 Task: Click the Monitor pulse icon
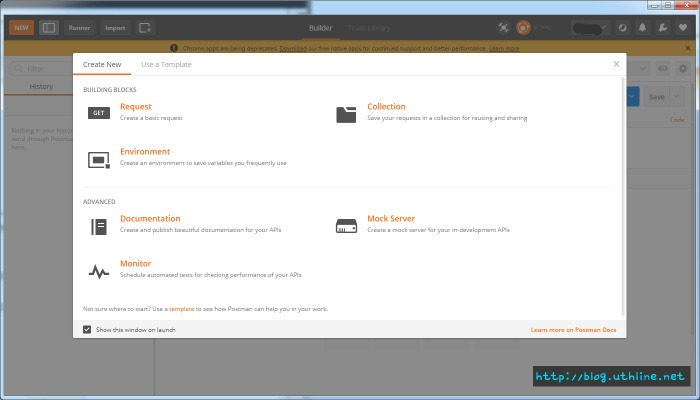tap(99, 271)
